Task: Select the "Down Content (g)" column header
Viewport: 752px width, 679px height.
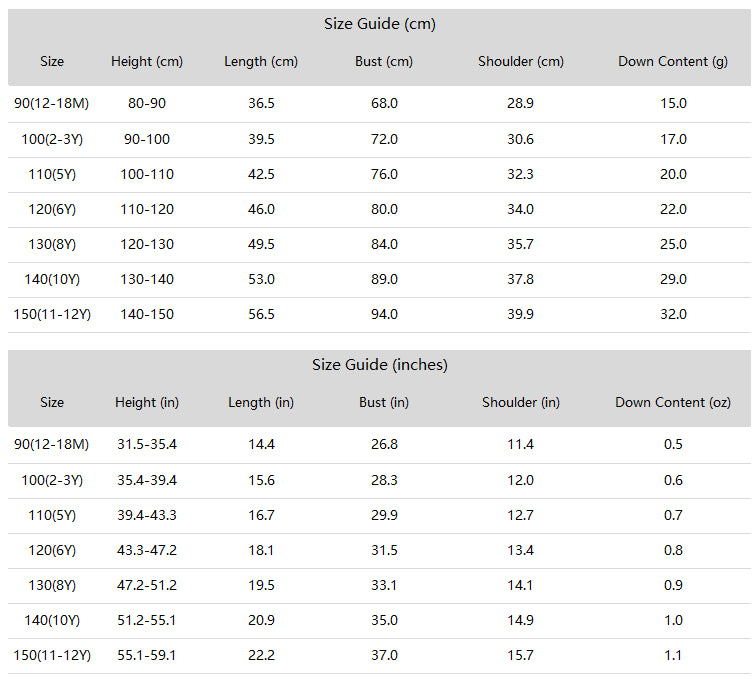Action: click(x=673, y=62)
